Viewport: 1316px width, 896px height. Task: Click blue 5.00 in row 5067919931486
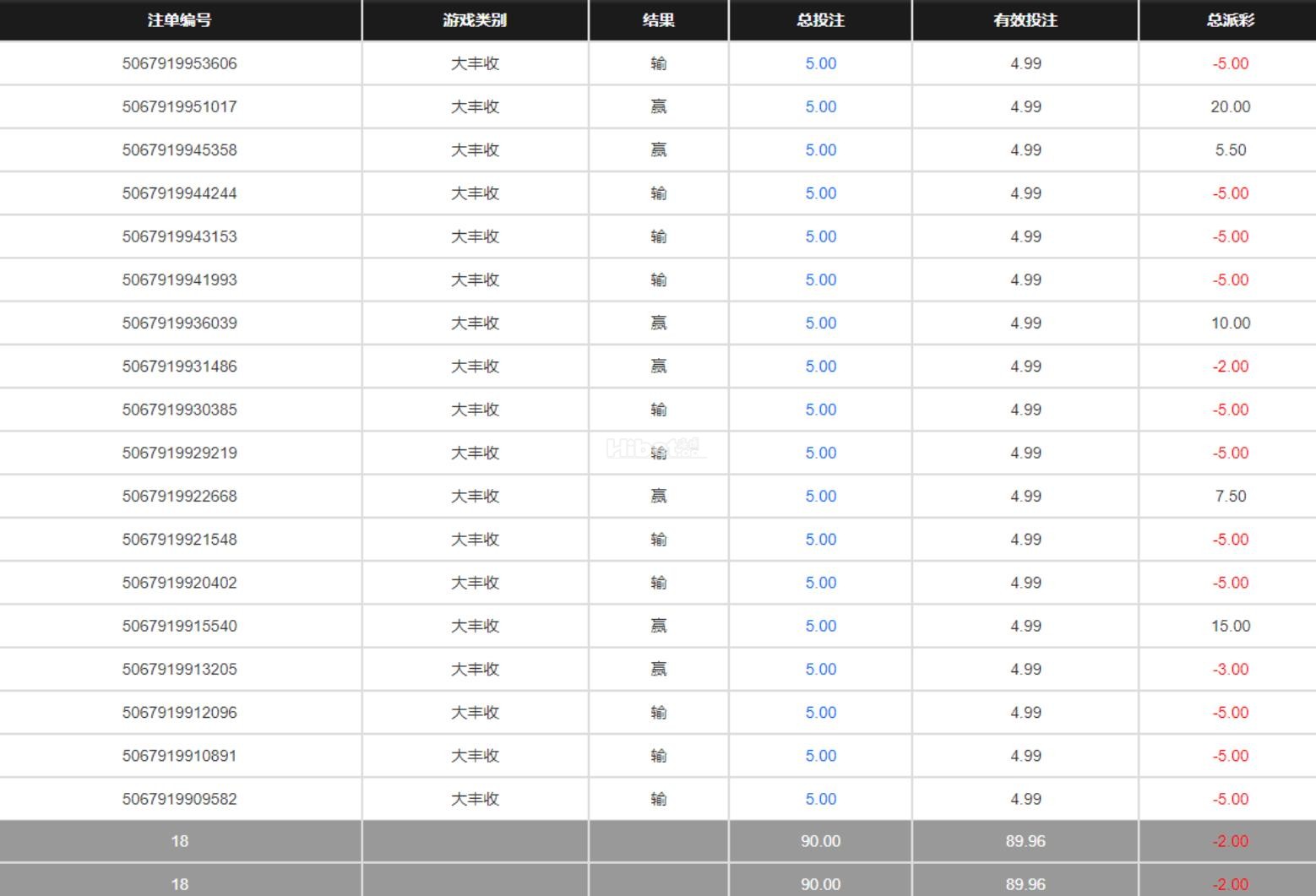point(820,366)
